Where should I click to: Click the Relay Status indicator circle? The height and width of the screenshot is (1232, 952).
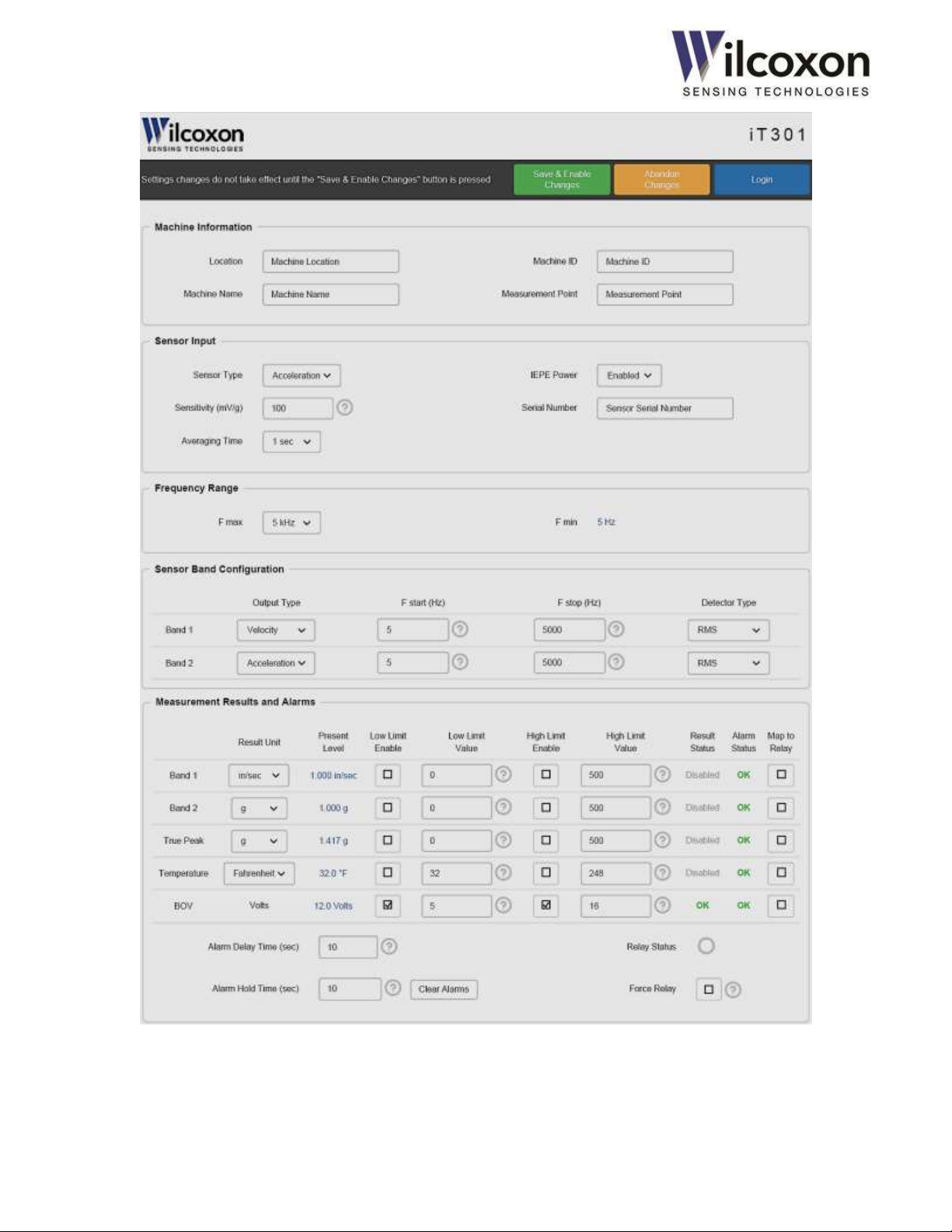point(706,946)
